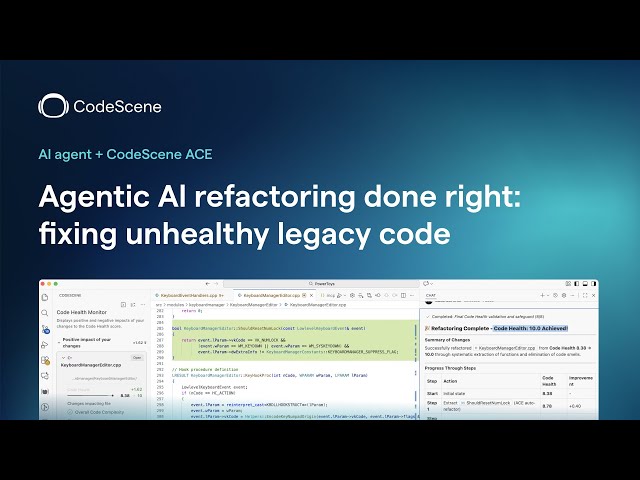Image resolution: width=640 pixels, height=480 pixels.
Task: Click ShouldResetNumLock symbol chip in Step 1 row
Action: coord(486,403)
